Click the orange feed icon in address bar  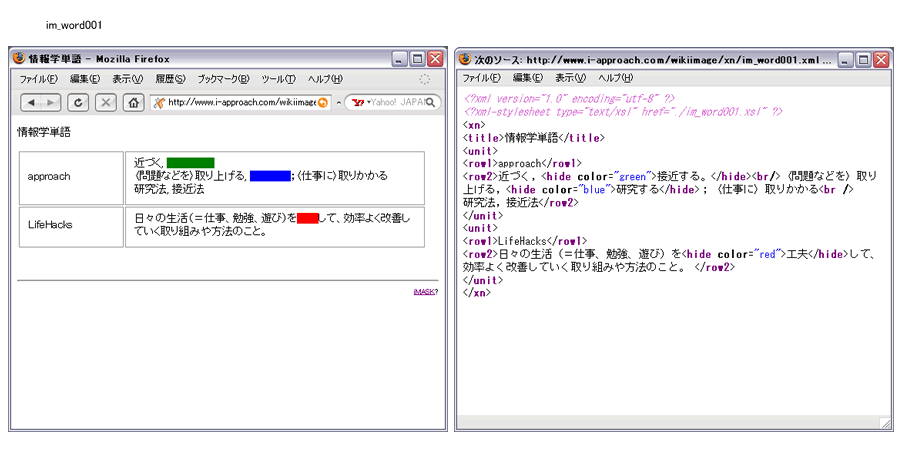(x=323, y=102)
